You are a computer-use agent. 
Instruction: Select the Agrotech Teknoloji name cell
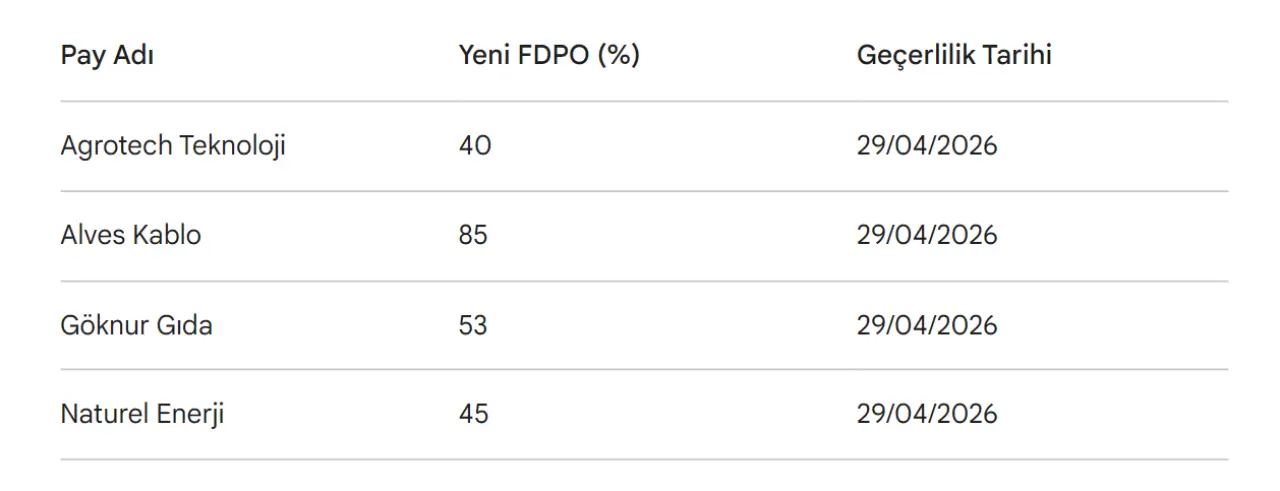pos(173,146)
